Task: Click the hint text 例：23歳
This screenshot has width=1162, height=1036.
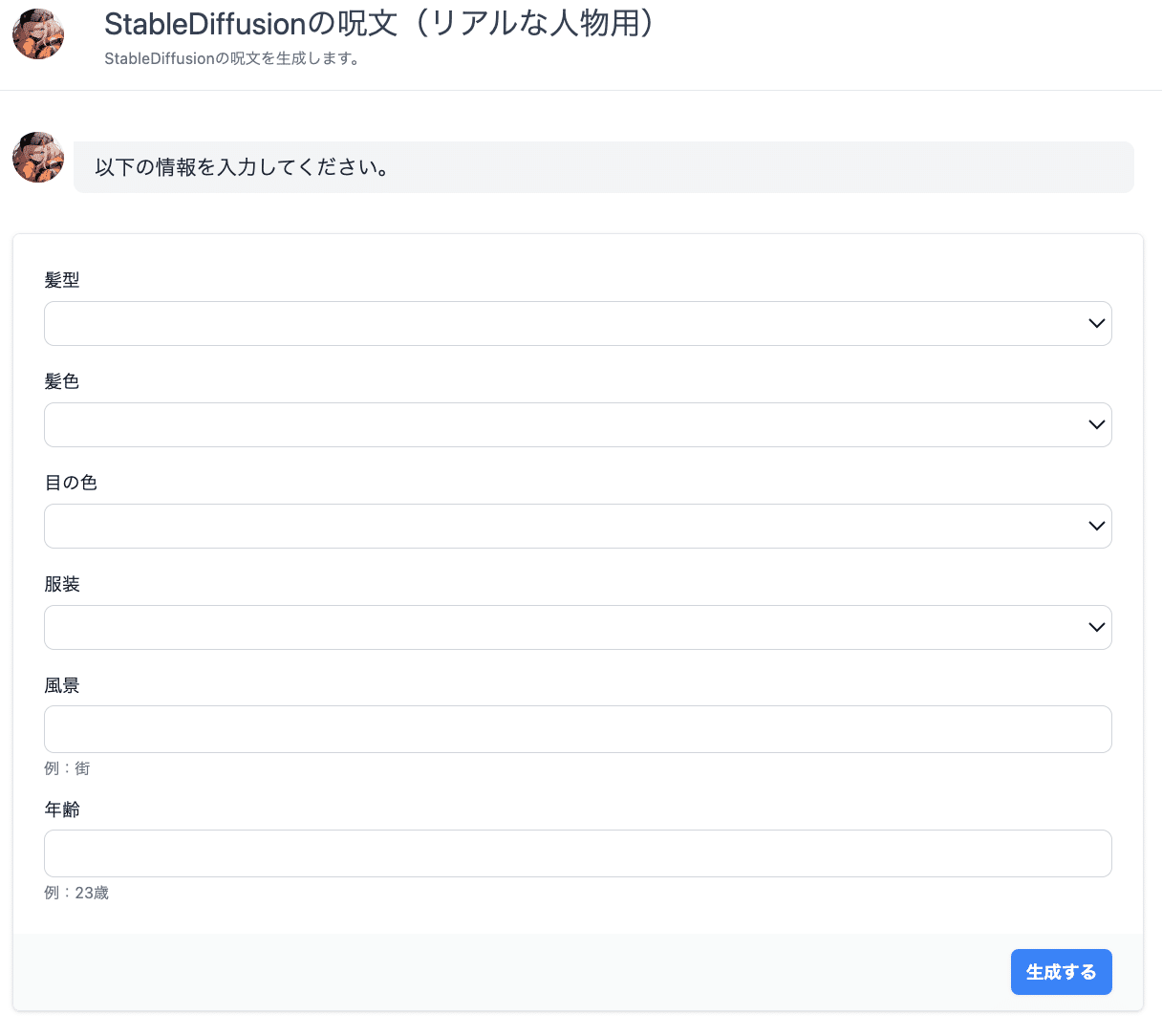Action: click(x=76, y=893)
